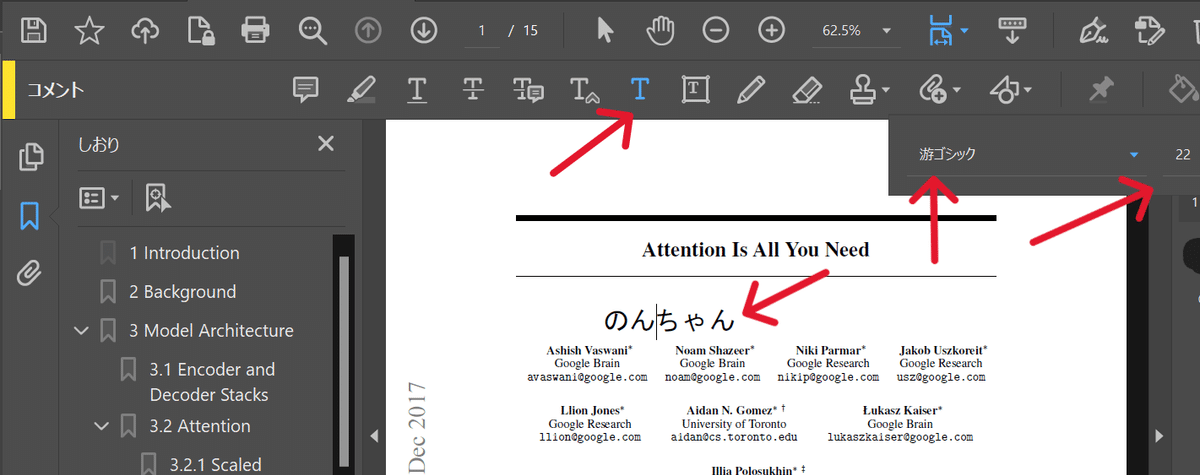Open the bookmarks panel icon
This screenshot has width=1200, height=475.
coord(30,214)
